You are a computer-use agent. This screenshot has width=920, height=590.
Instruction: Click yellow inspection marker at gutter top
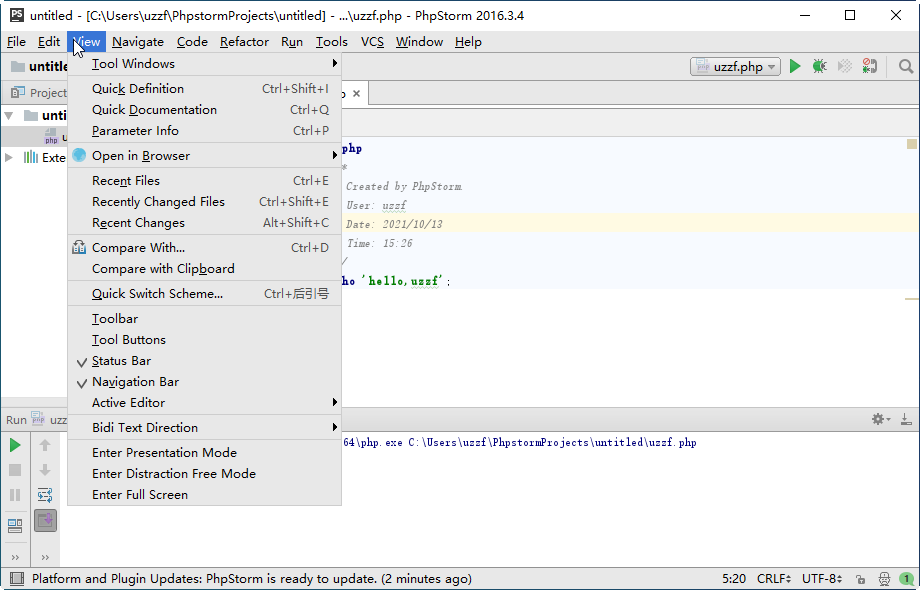click(x=912, y=144)
